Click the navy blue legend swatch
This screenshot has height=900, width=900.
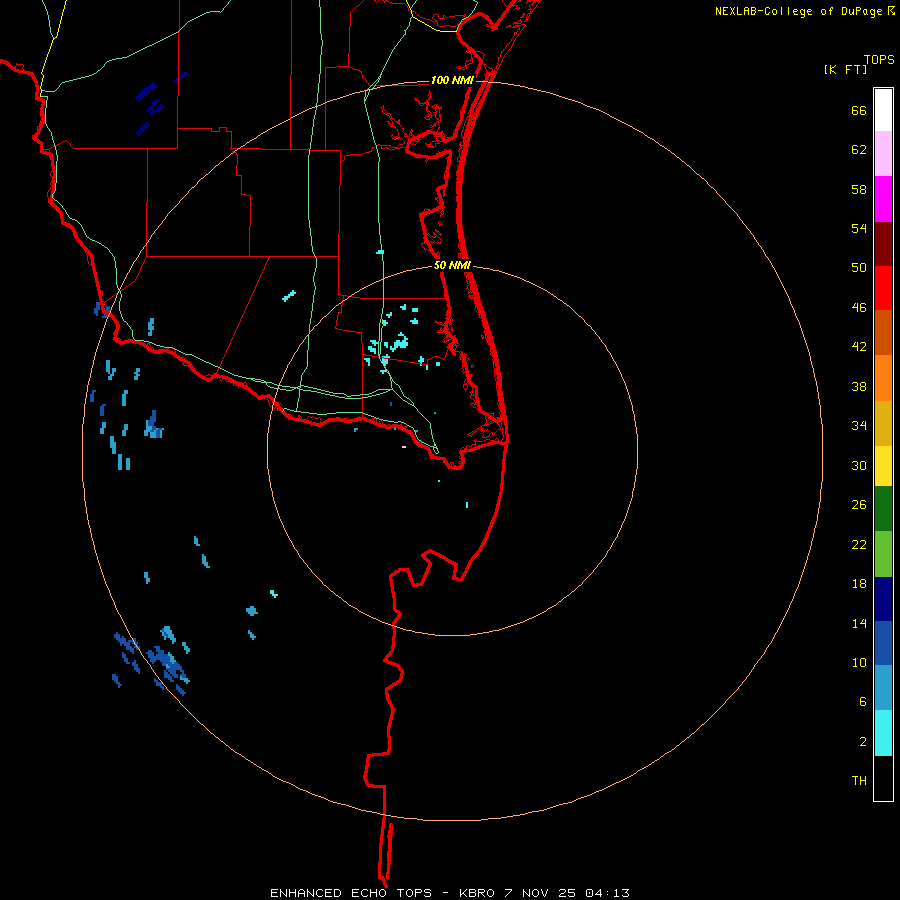(883, 599)
